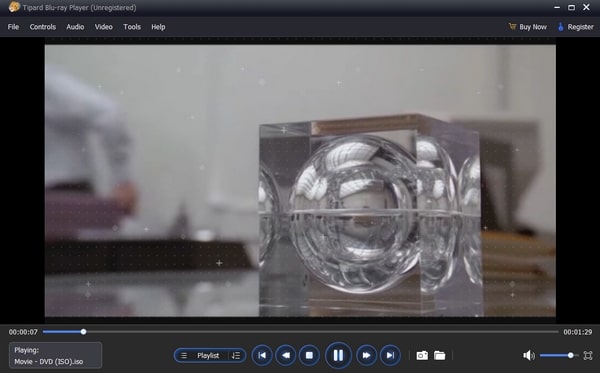This screenshot has width=600, height=373.
Task: Close the Tipard player window
Action: 586,7
